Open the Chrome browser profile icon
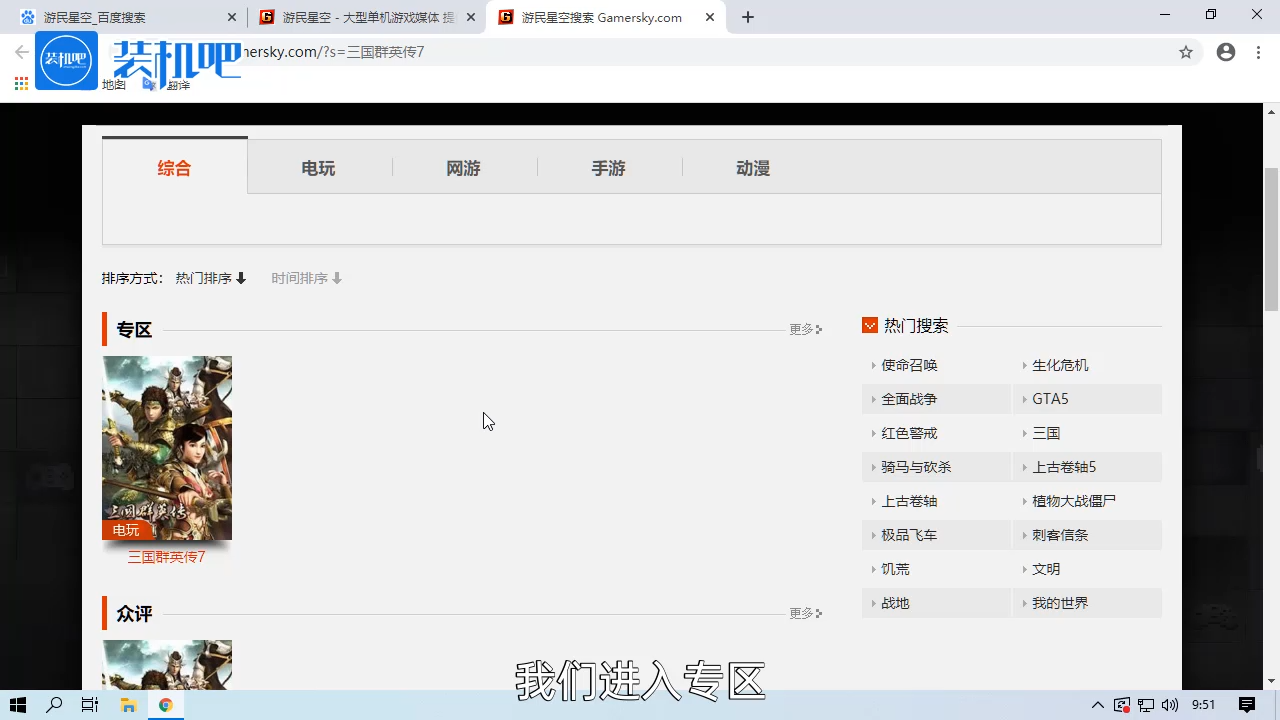 (x=1226, y=52)
